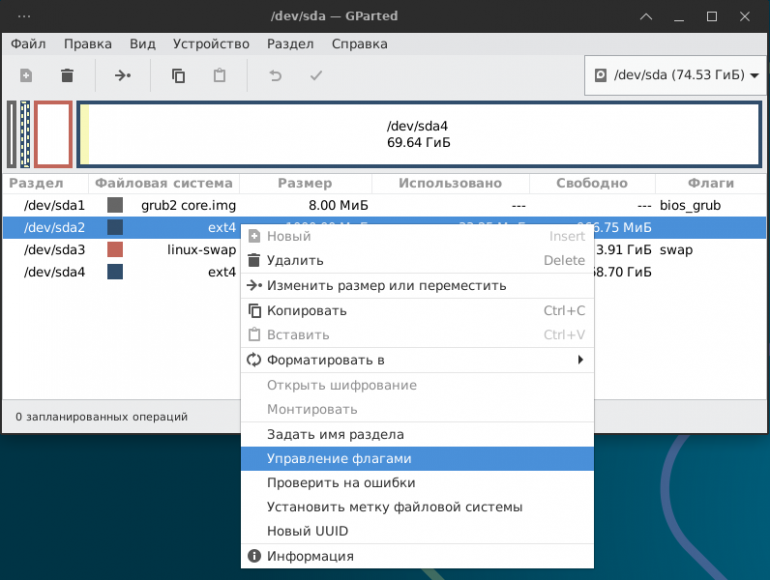Click the Apply operations checkmark icon
This screenshot has width=770, height=580.
316,76
